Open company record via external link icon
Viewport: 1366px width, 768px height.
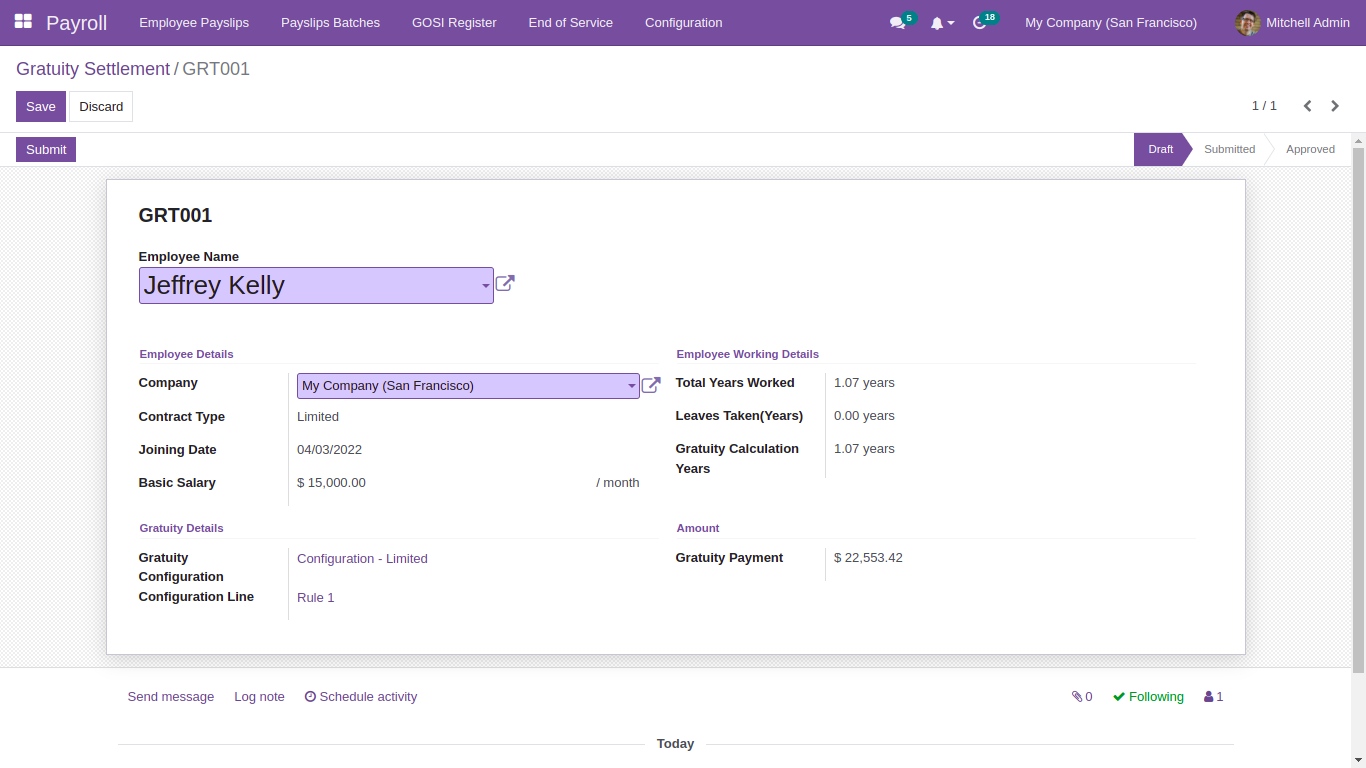[x=650, y=384]
